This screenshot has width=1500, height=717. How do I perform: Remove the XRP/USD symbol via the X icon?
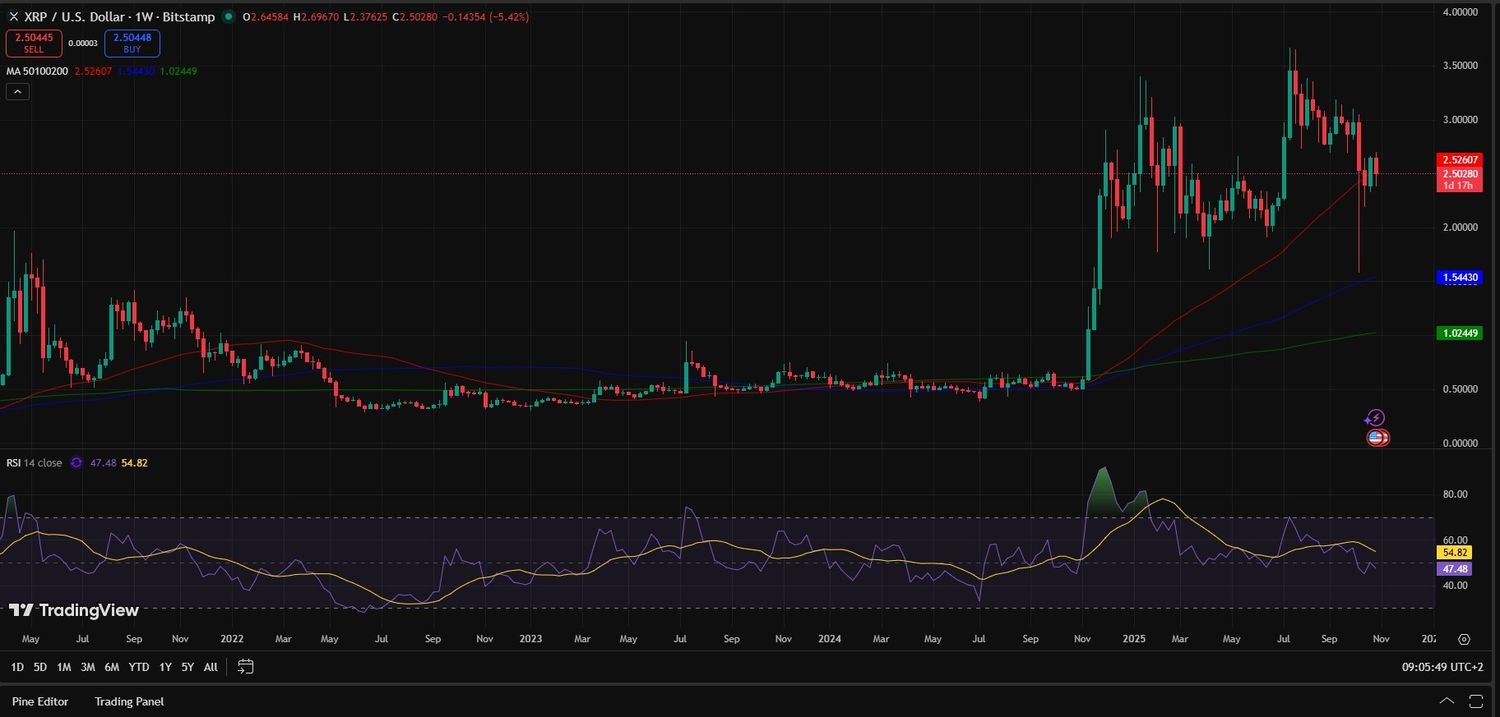11,17
